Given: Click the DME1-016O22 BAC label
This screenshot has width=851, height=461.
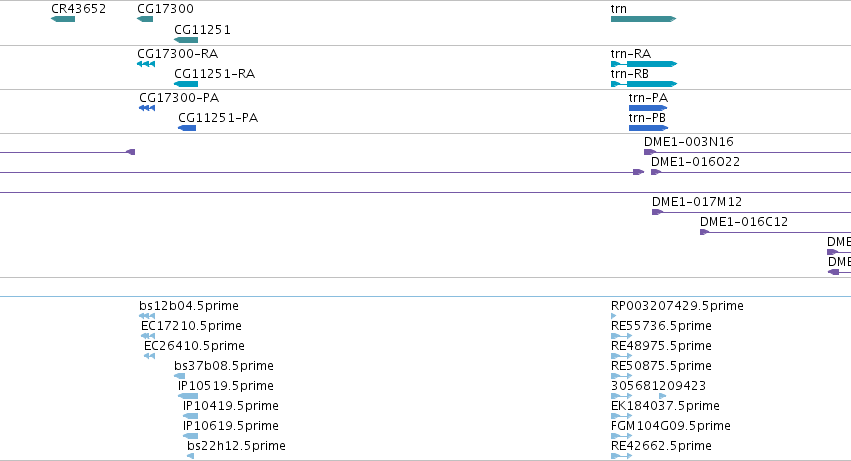Looking at the screenshot, I should 695,162.
